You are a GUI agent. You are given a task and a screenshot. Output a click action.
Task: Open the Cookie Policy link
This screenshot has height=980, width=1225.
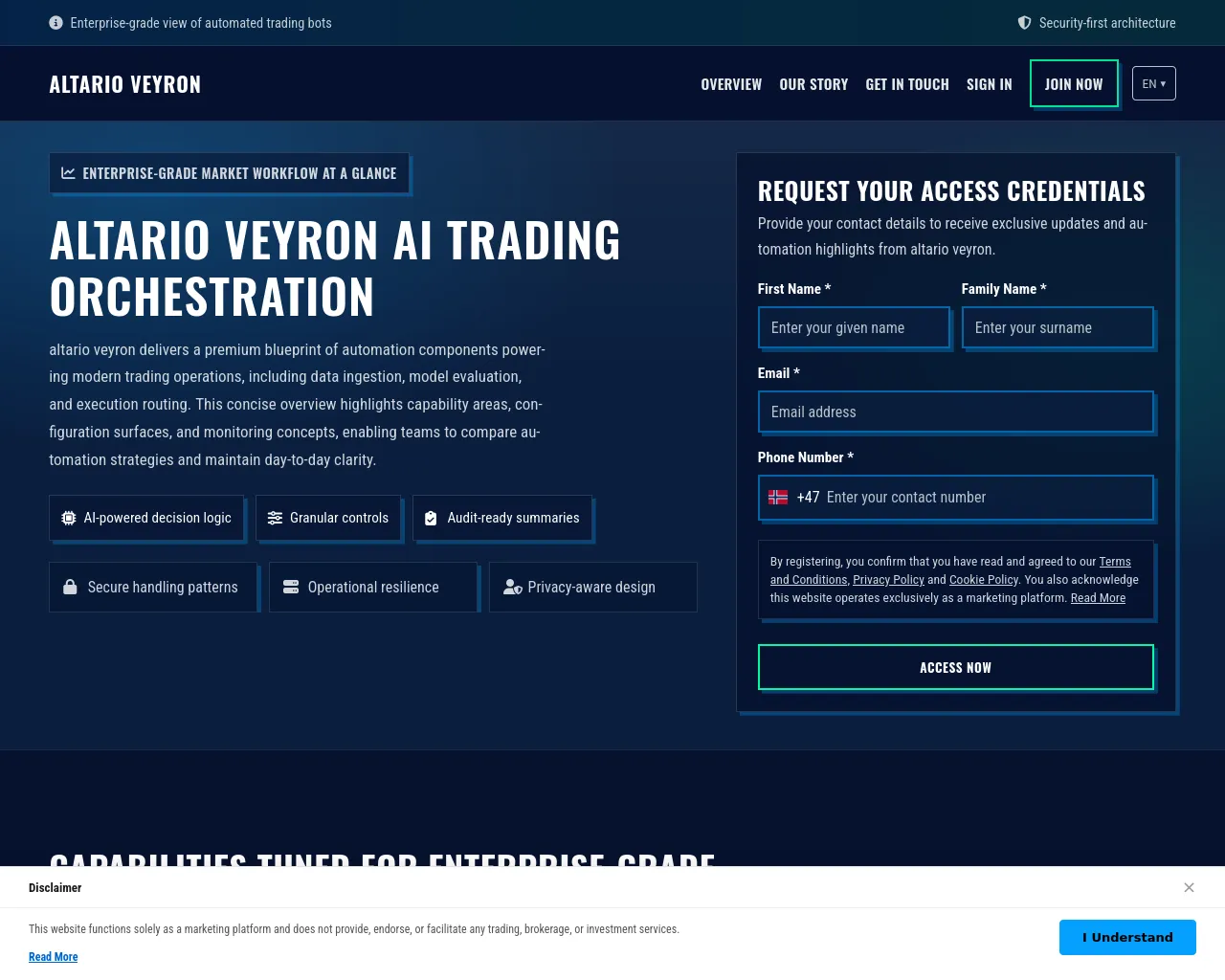(984, 580)
